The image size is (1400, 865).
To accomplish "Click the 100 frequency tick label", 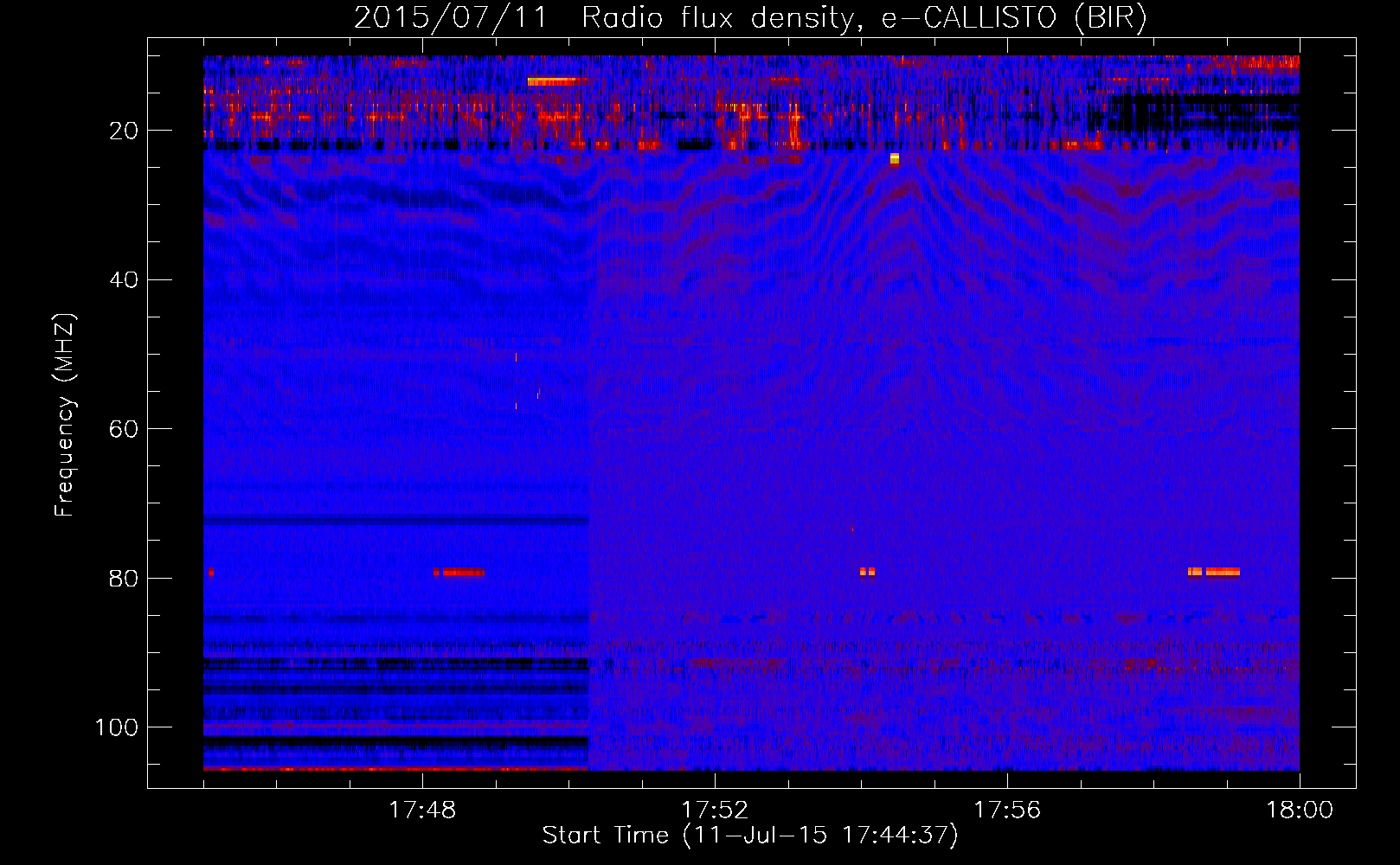I will coord(117,727).
